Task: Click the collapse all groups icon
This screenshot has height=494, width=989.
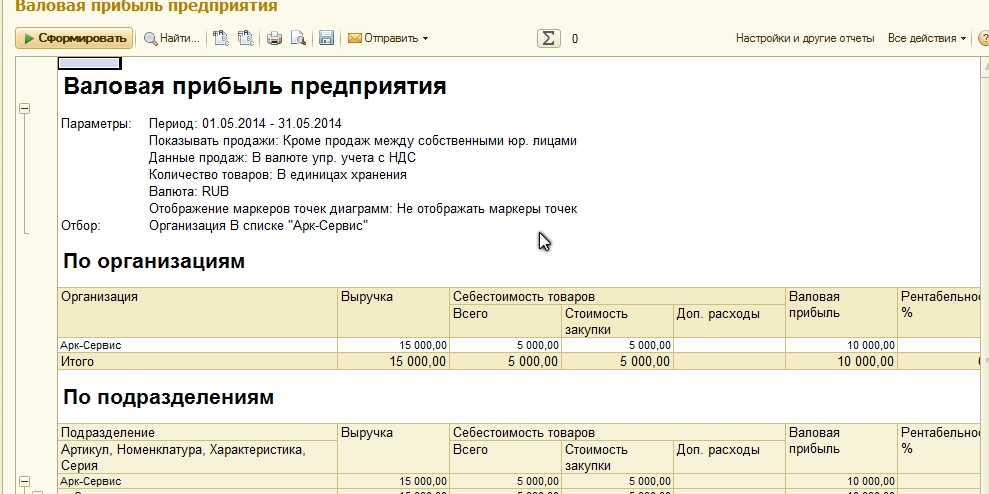Action: 245,39
